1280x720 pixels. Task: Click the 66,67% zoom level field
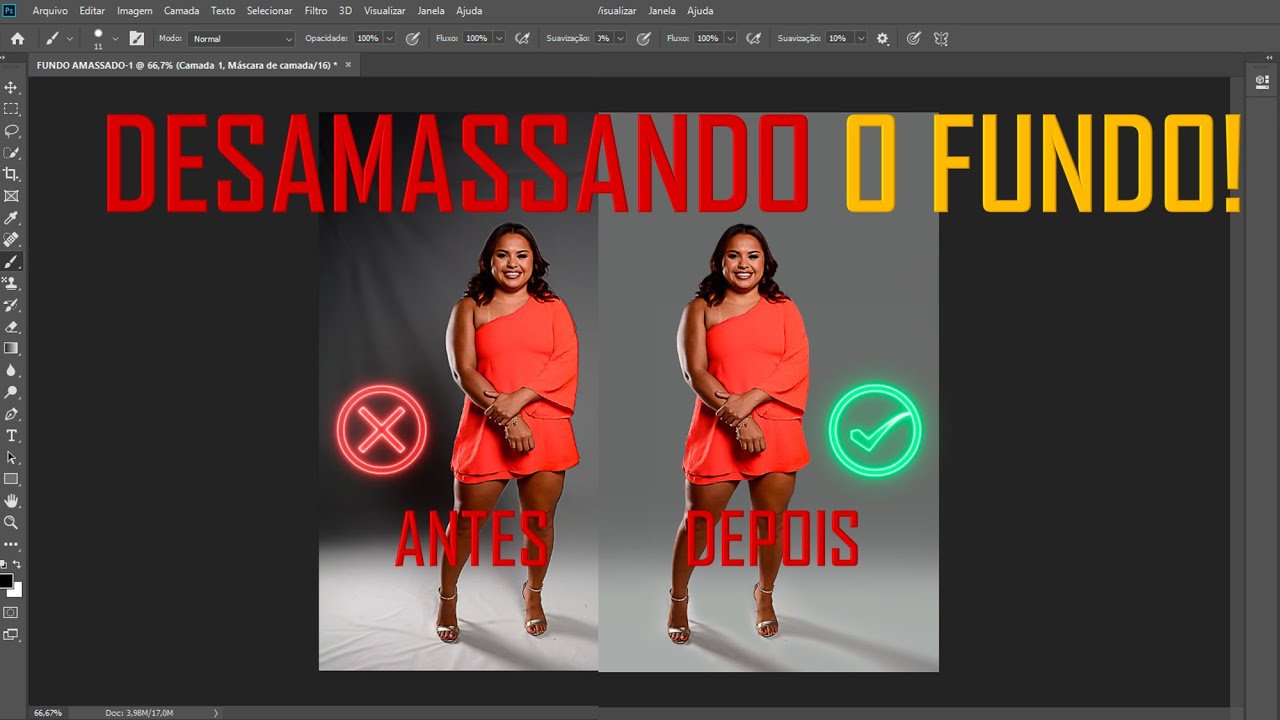click(48, 713)
